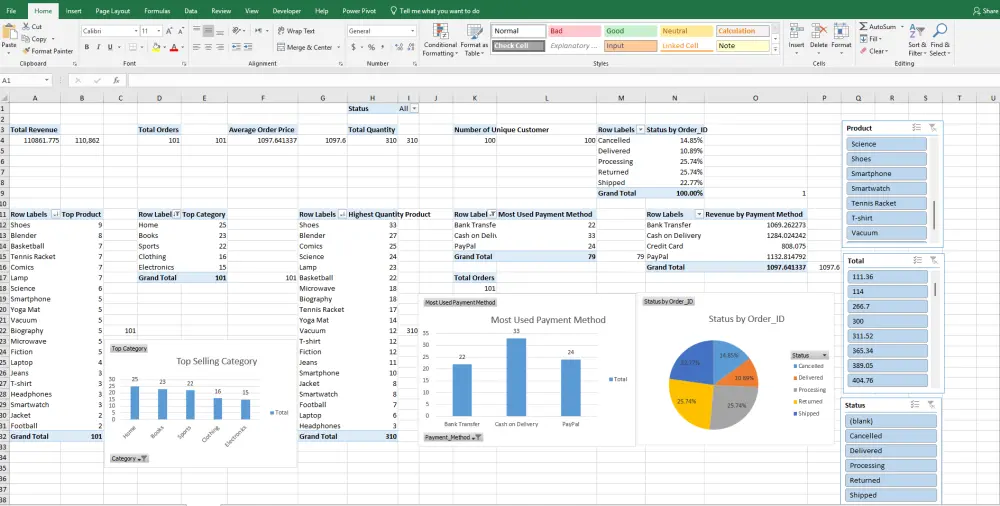Viewport: 1000px width, 506px height.
Task: Toggle Wrap Text
Action: (x=296, y=31)
